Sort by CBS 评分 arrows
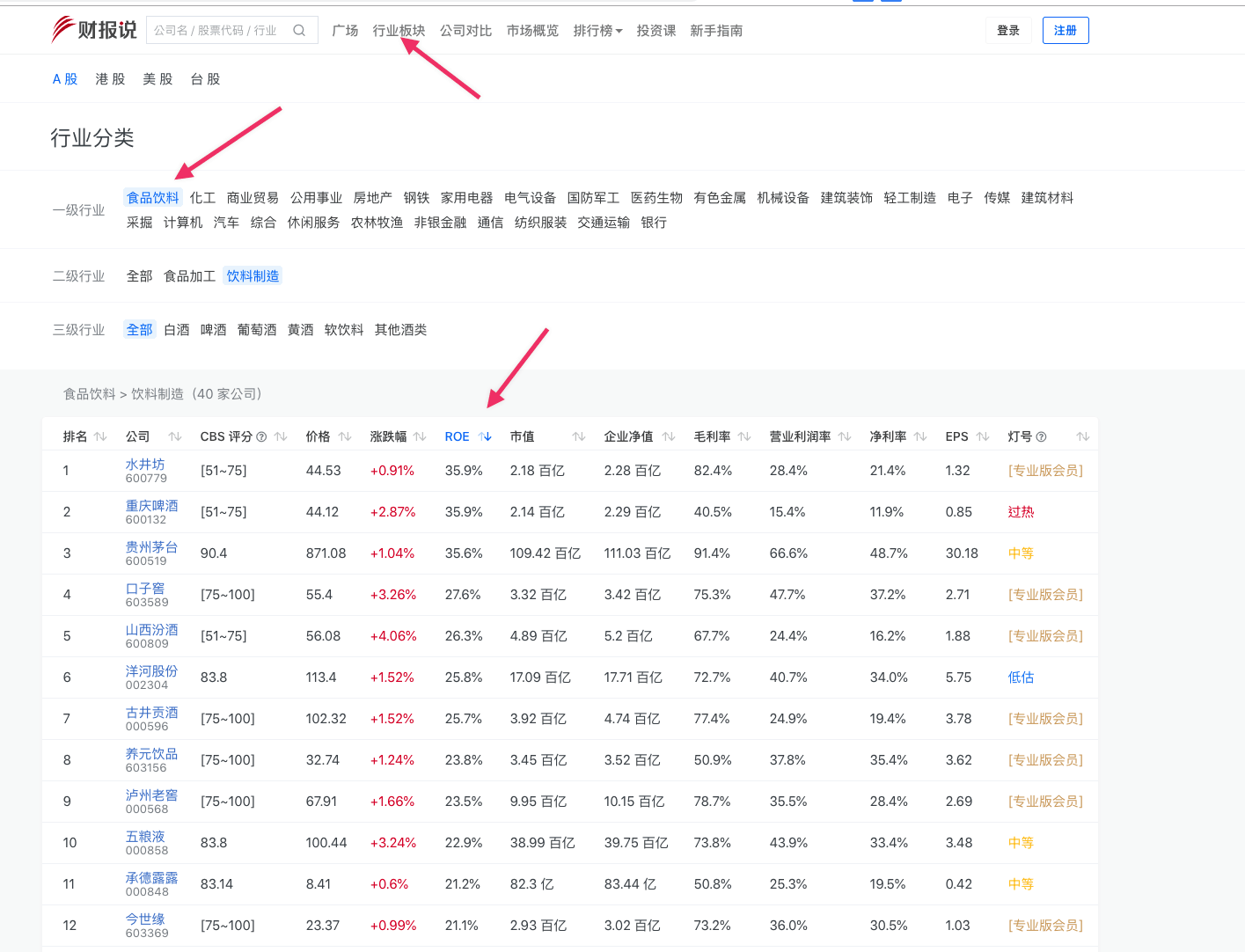Image resolution: width=1245 pixels, height=952 pixels. click(281, 436)
